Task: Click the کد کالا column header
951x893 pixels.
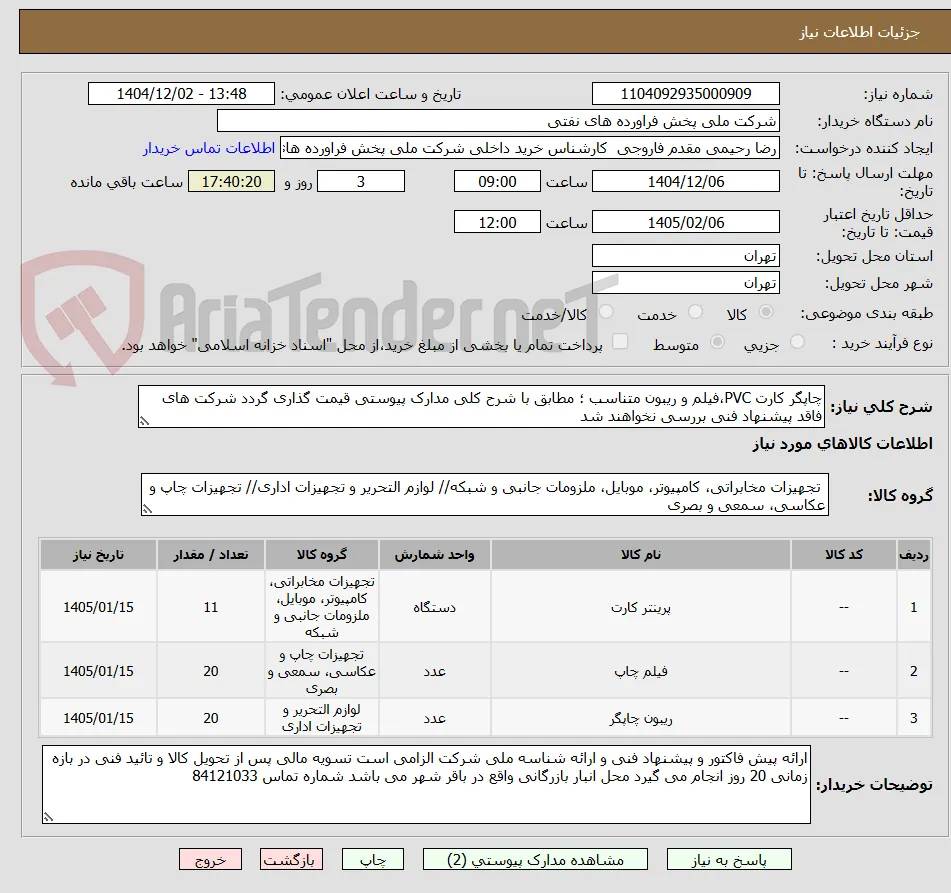Action: 844,554
